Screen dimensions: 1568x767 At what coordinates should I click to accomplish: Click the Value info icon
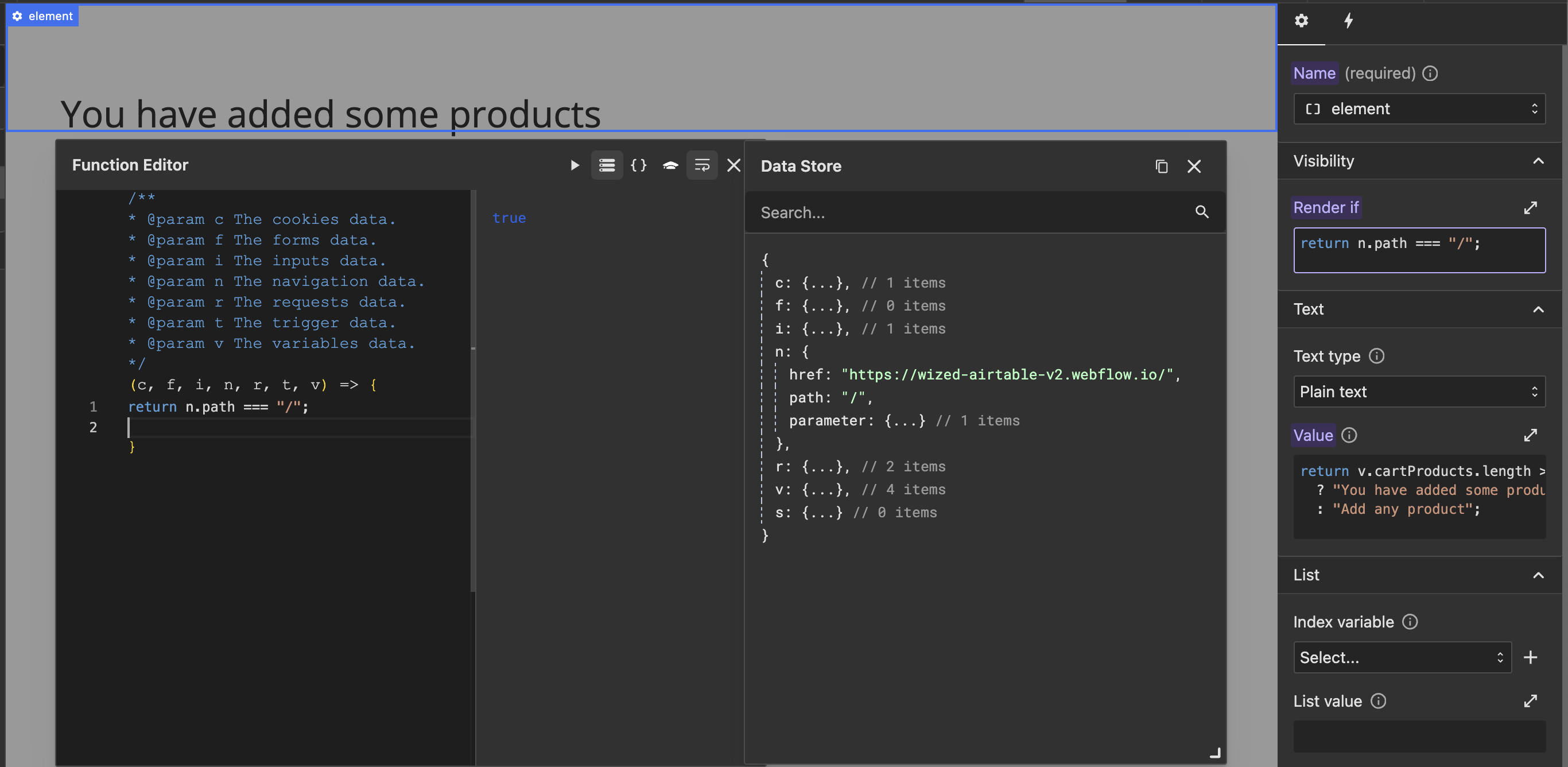click(1349, 435)
